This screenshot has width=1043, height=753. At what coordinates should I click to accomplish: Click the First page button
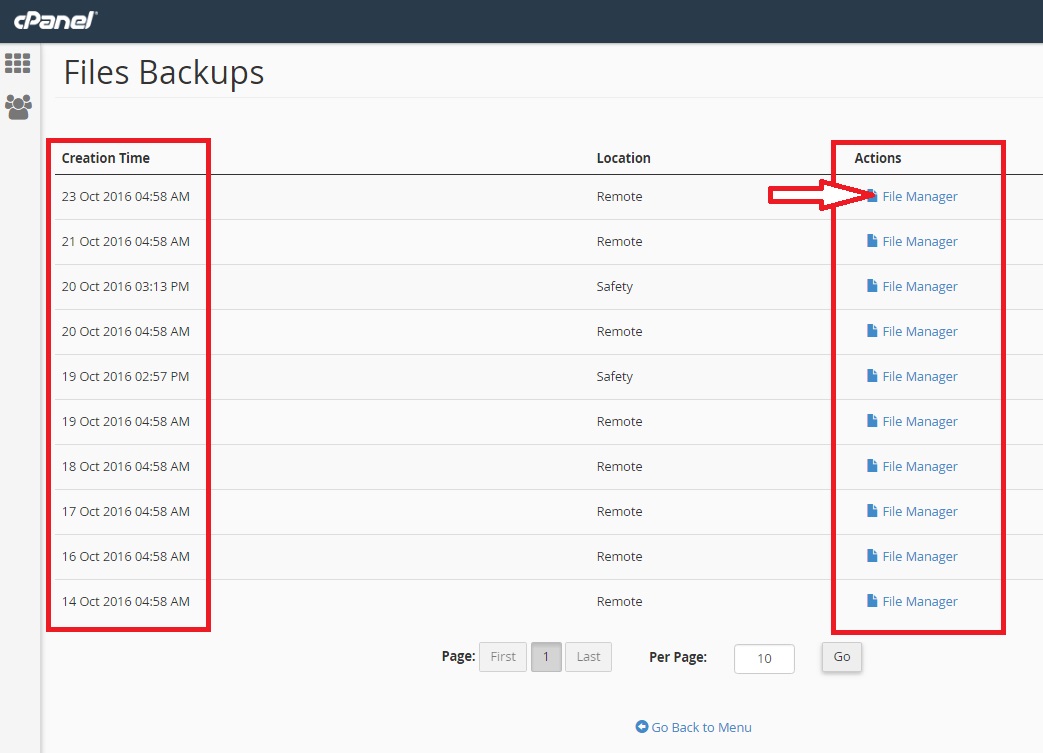(x=503, y=657)
